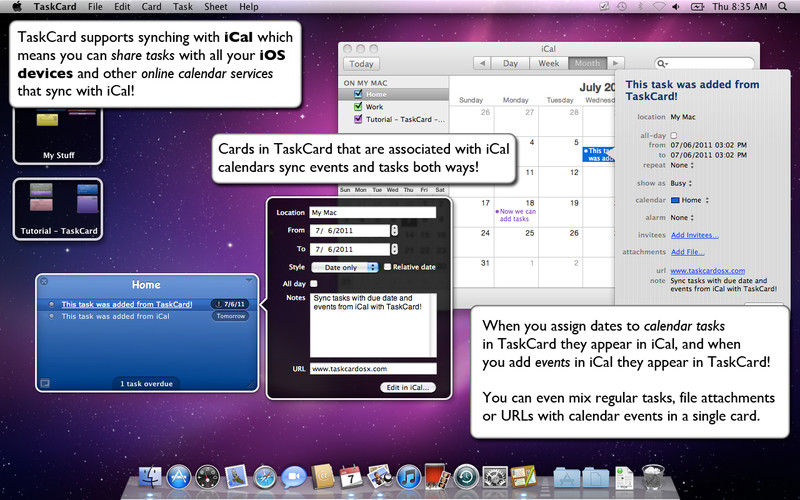Click Today button in iCal
Image resolution: width=800 pixels, height=500 pixels.
click(x=361, y=64)
